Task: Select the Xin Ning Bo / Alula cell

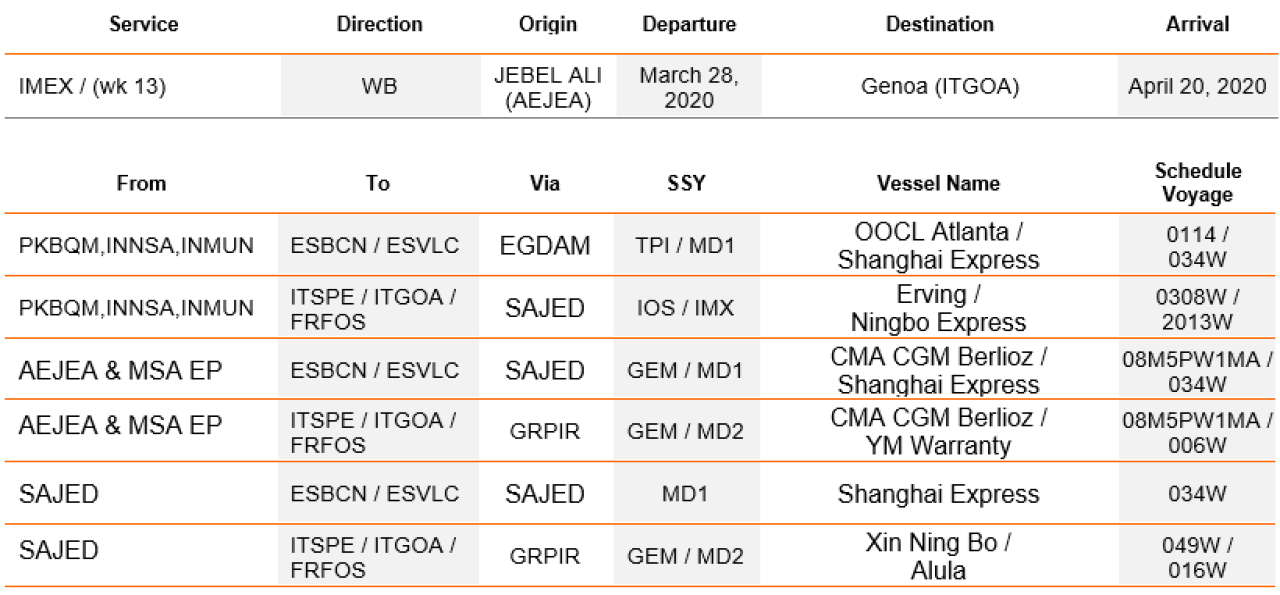Action: pyautogui.click(x=938, y=556)
